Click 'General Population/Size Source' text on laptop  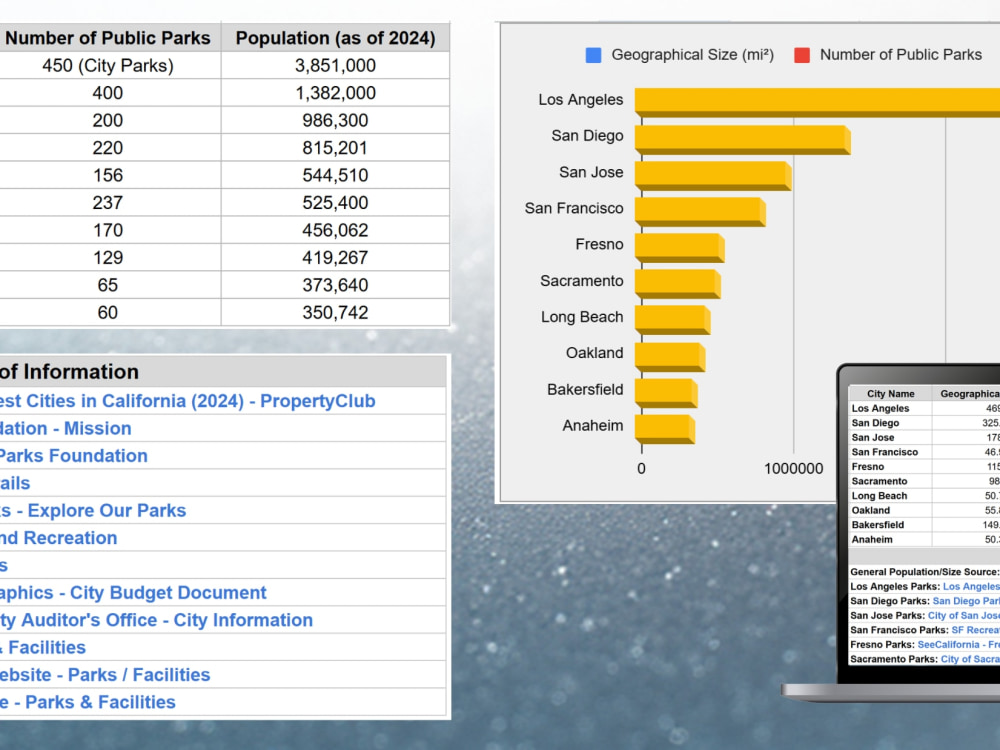tap(924, 572)
